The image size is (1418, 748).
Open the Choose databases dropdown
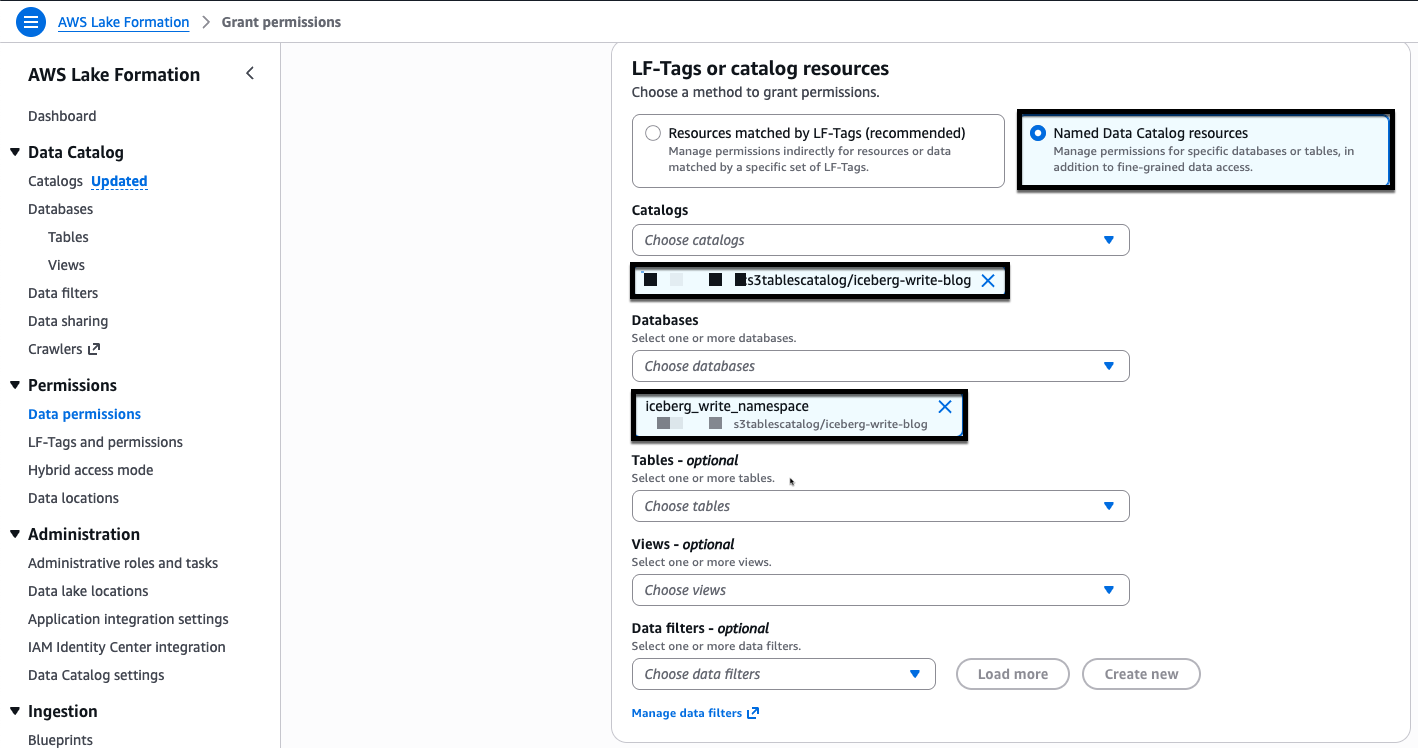880,366
